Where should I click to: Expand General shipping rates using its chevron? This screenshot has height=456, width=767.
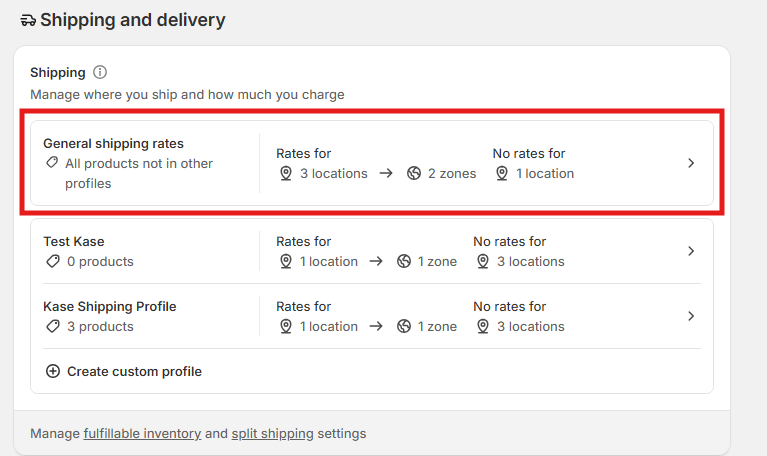point(691,163)
